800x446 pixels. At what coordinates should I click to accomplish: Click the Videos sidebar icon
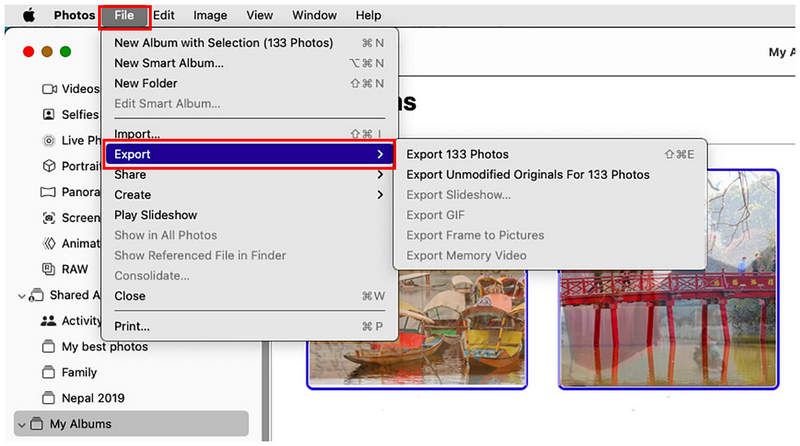tap(49, 89)
